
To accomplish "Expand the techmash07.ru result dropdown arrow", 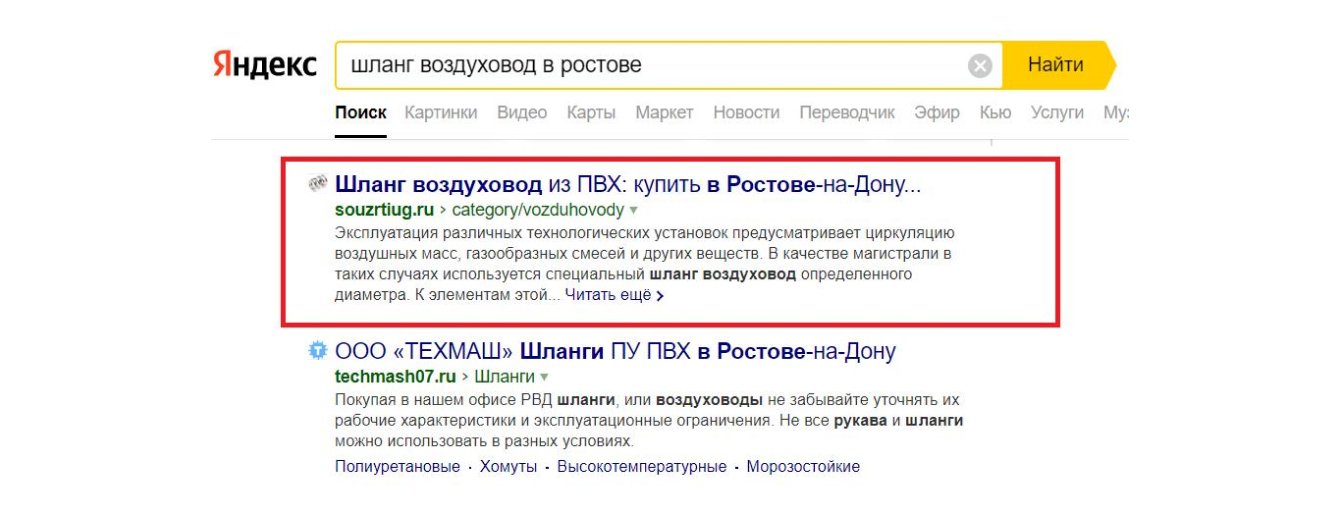I will [x=545, y=378].
